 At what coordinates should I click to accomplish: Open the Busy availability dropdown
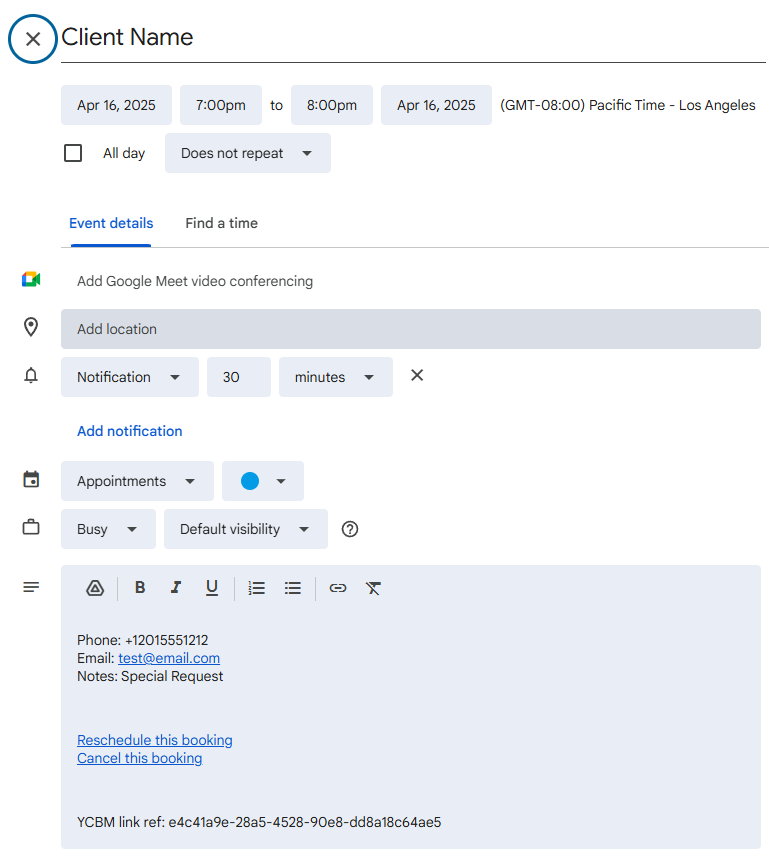[x=108, y=529]
